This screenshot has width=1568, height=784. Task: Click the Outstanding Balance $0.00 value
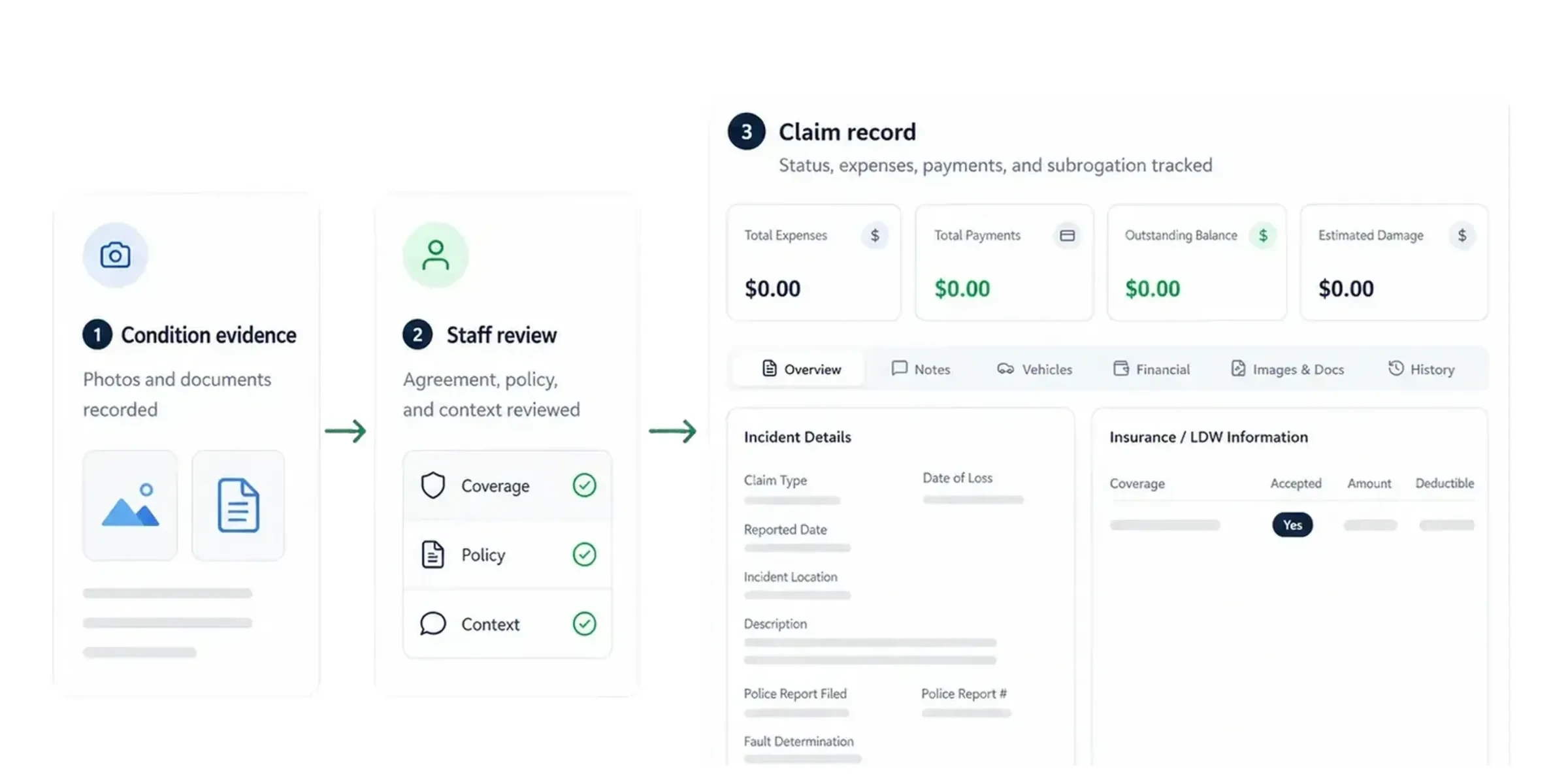point(1152,288)
